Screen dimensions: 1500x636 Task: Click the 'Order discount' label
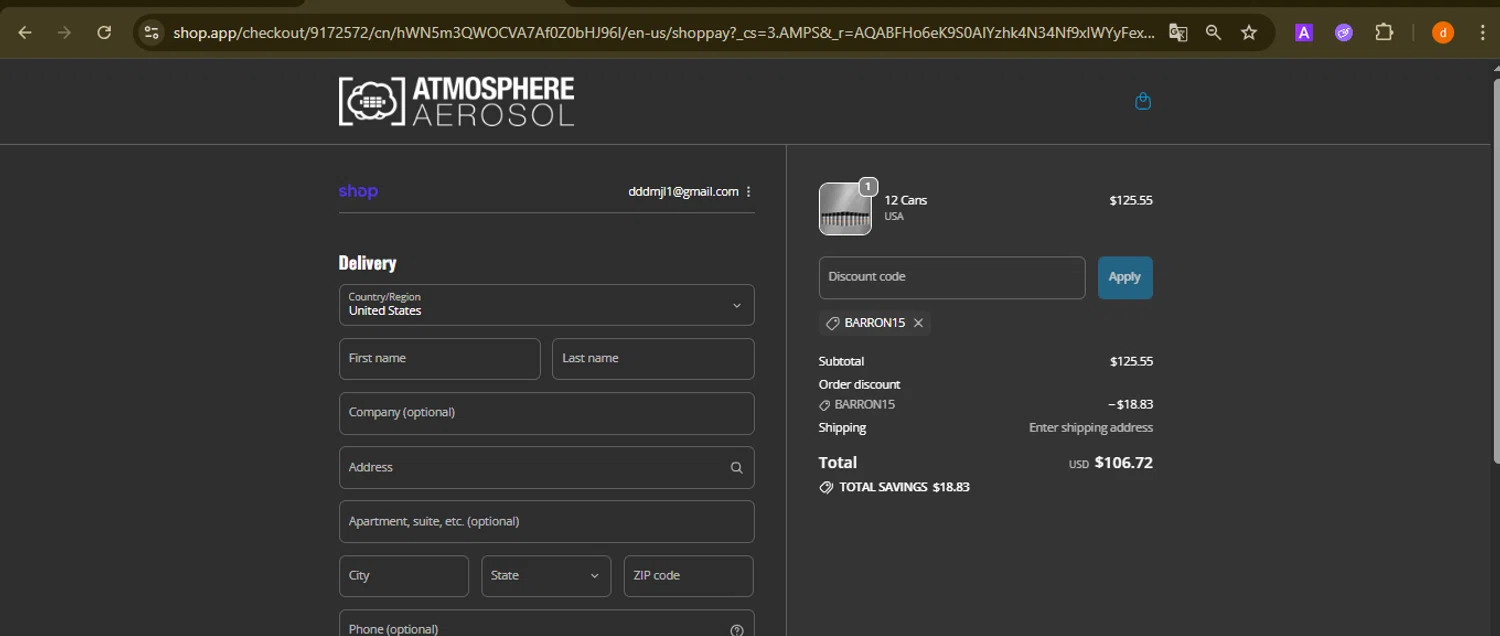pos(859,384)
